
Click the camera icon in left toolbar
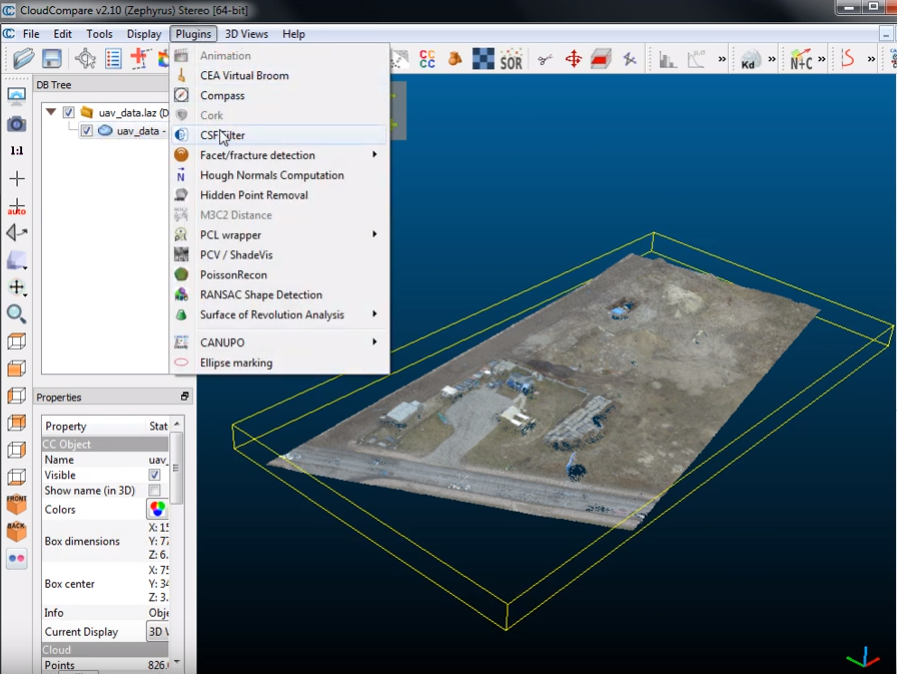tap(17, 124)
